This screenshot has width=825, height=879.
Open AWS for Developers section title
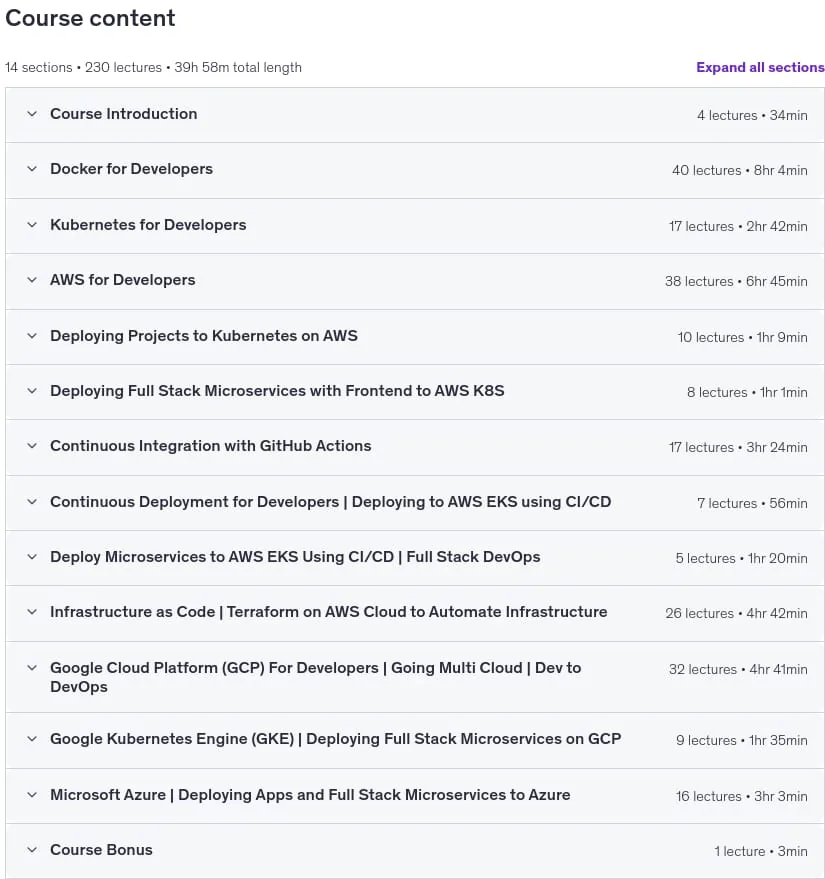click(123, 280)
